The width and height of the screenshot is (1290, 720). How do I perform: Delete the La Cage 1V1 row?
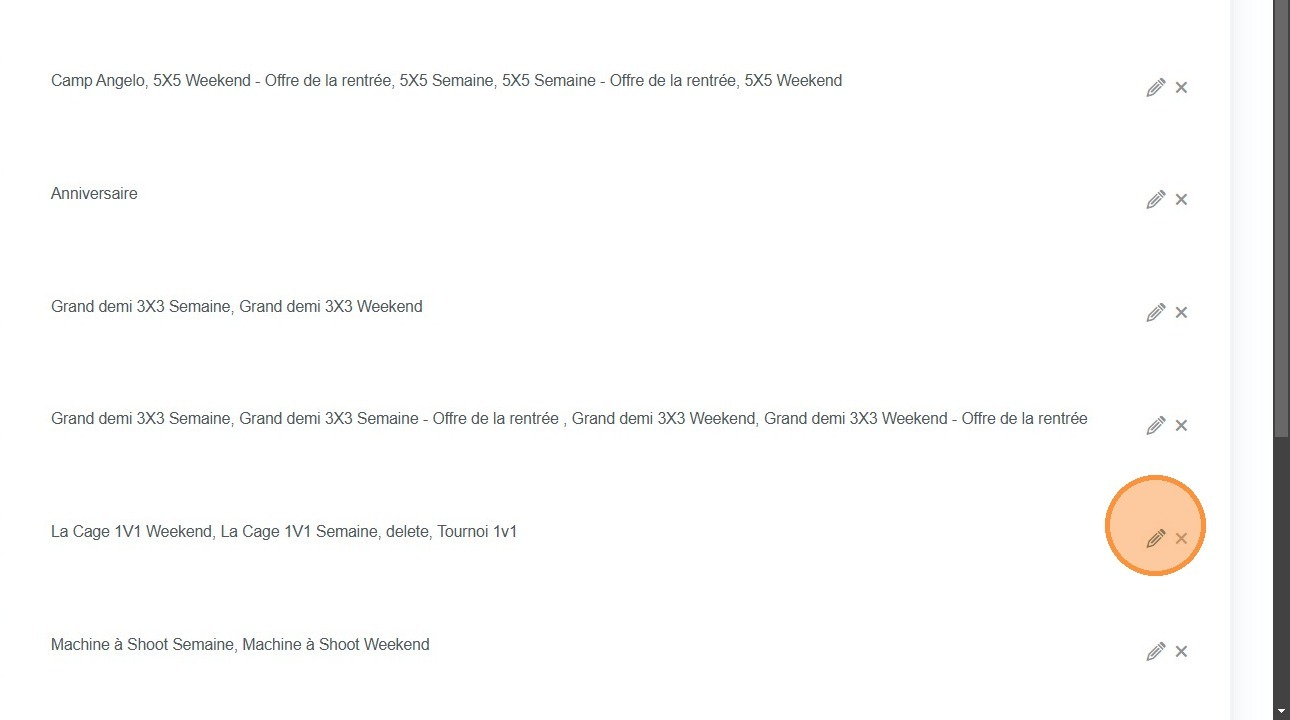coord(1181,539)
